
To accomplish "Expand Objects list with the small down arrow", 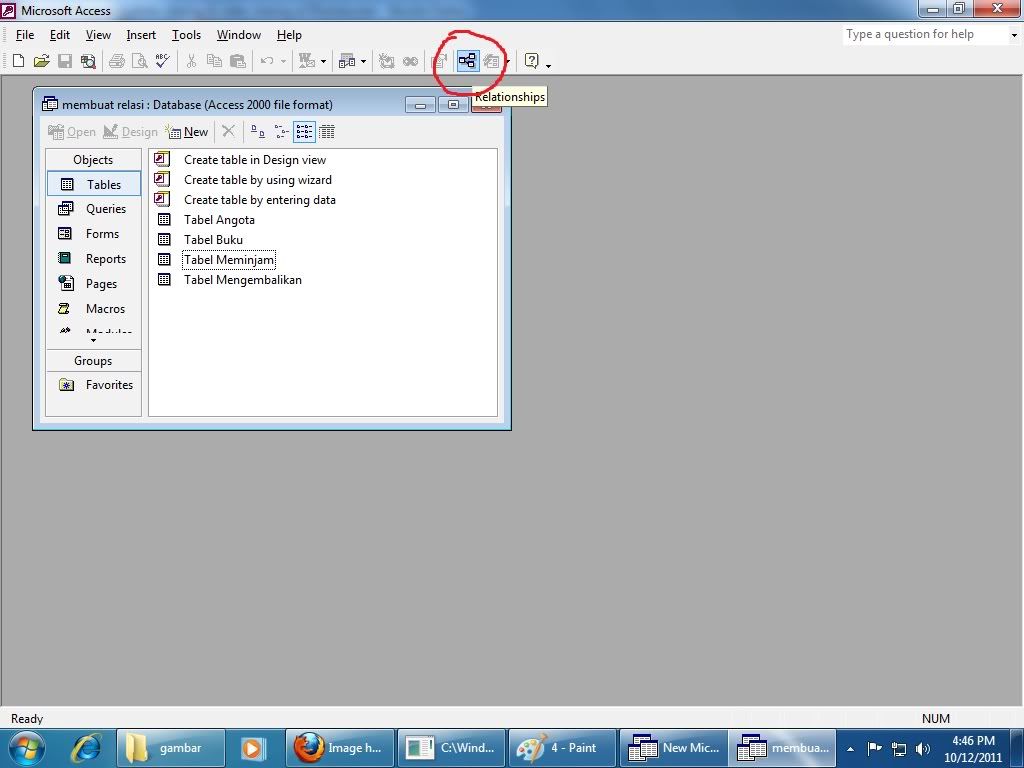I will click(93, 340).
